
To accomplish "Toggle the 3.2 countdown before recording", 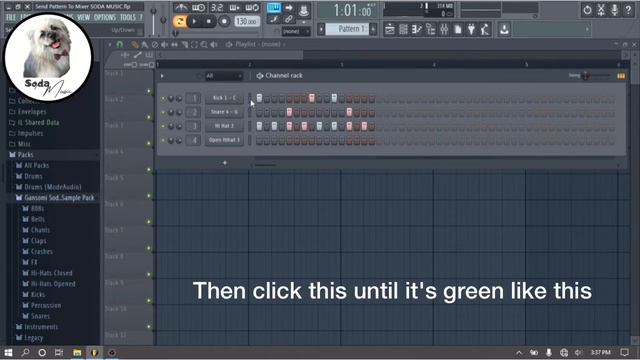I will (x=217, y=7).
